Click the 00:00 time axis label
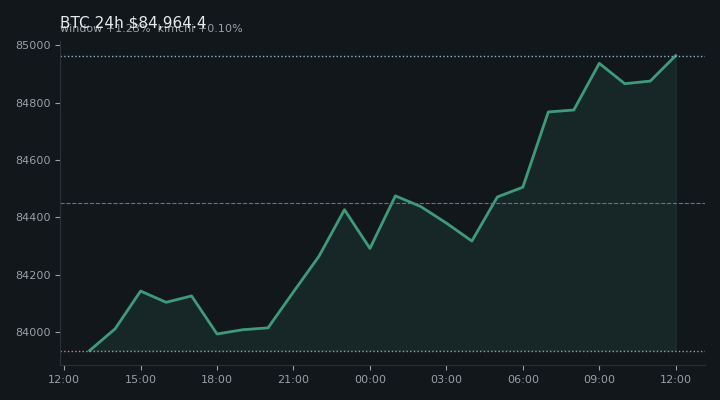 tap(370, 379)
